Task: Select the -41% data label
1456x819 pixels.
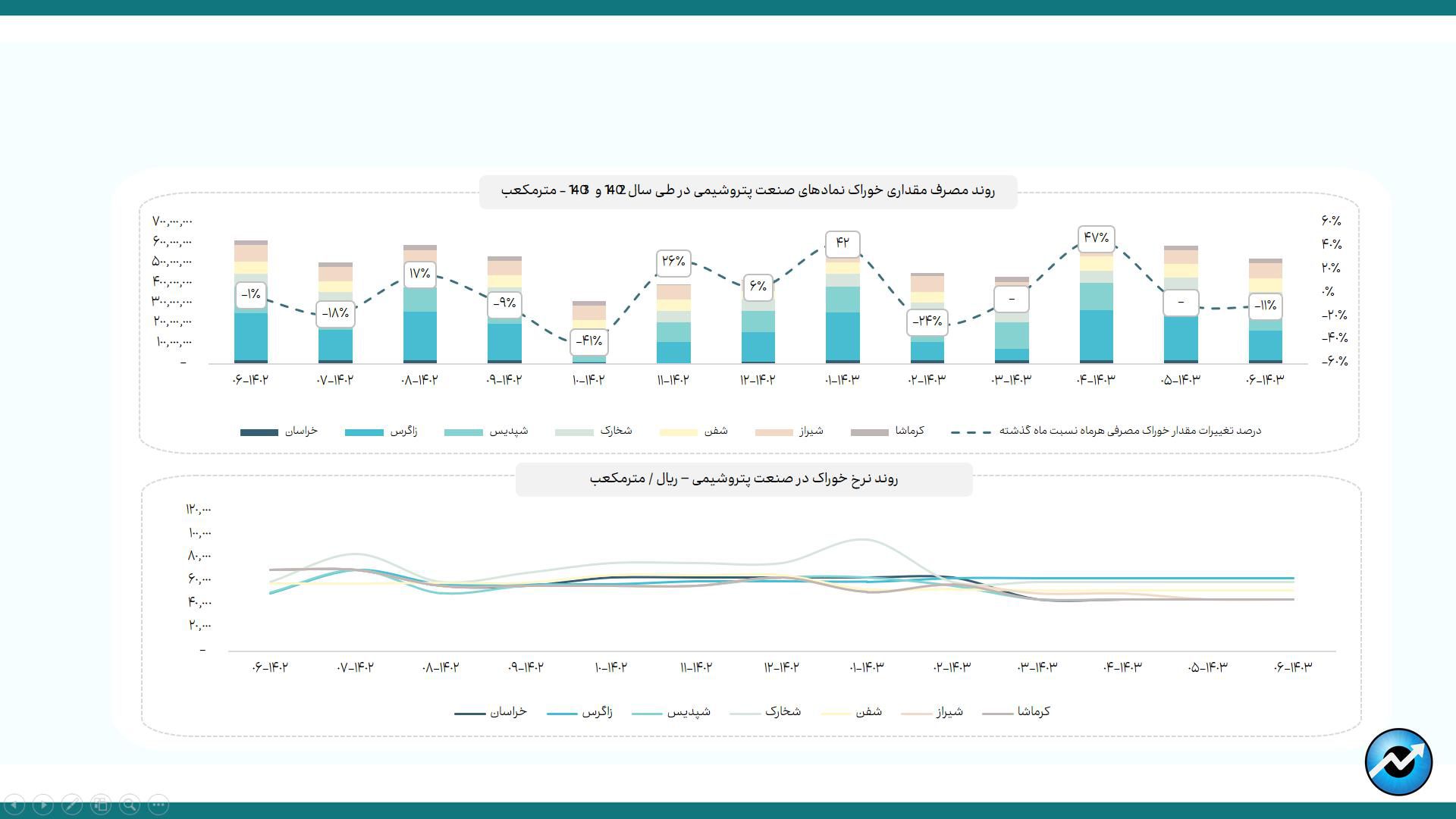Action: [x=589, y=342]
